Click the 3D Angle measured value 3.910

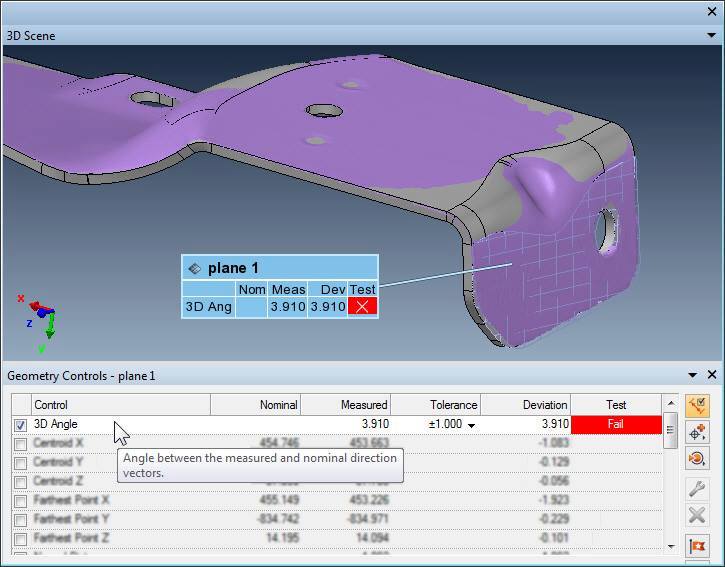(375, 424)
